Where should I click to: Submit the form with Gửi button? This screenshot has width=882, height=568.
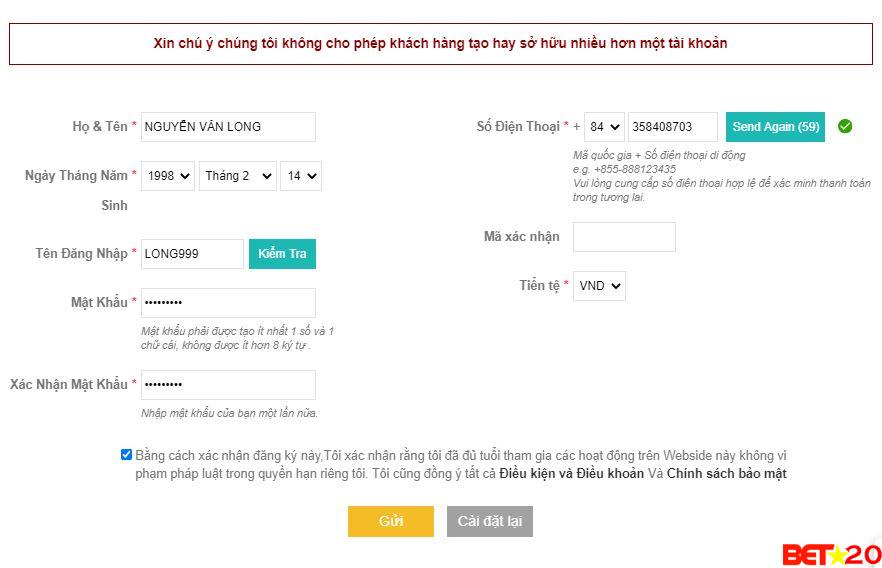tap(390, 521)
